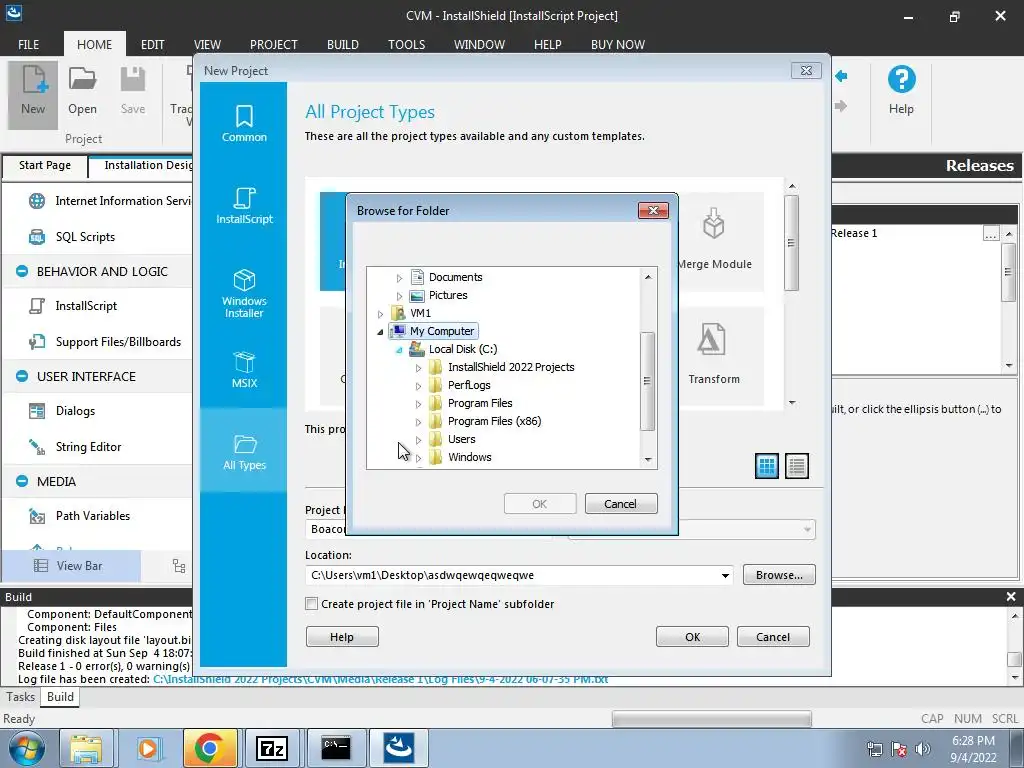Switch to the Start Page tab
1024x768 pixels.
44,165
